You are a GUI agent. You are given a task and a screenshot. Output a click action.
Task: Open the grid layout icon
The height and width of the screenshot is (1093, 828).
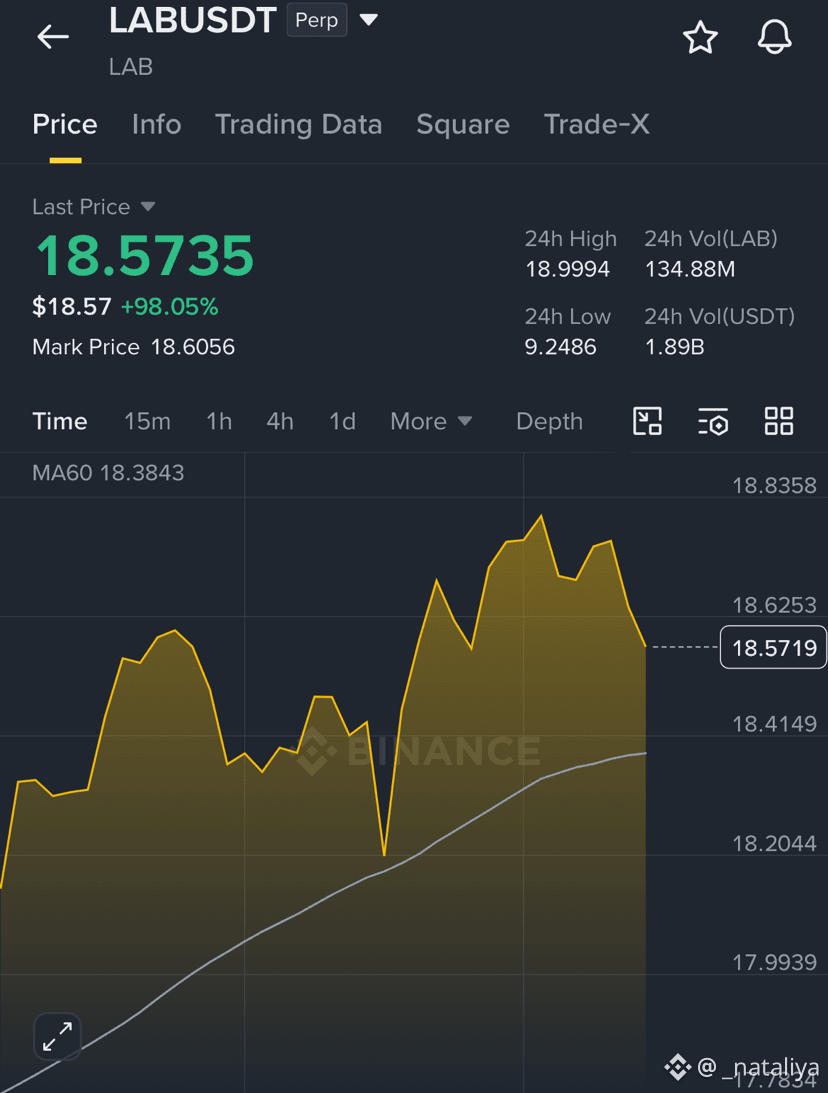(x=779, y=421)
